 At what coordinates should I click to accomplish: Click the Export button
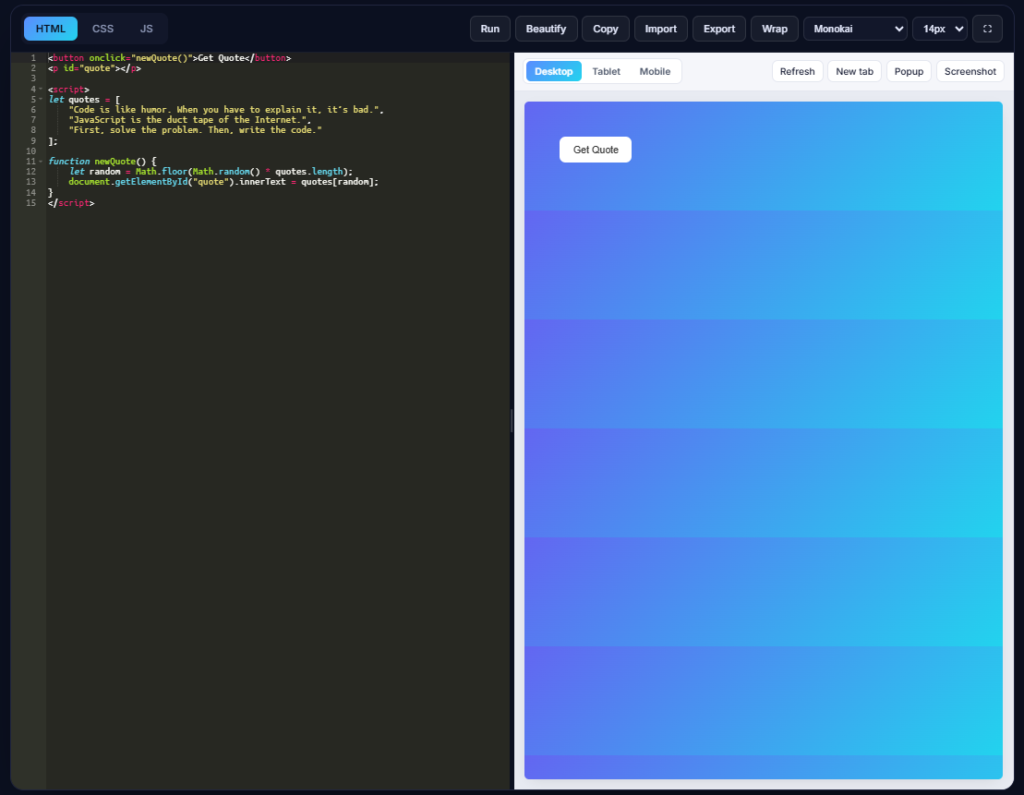coord(719,29)
